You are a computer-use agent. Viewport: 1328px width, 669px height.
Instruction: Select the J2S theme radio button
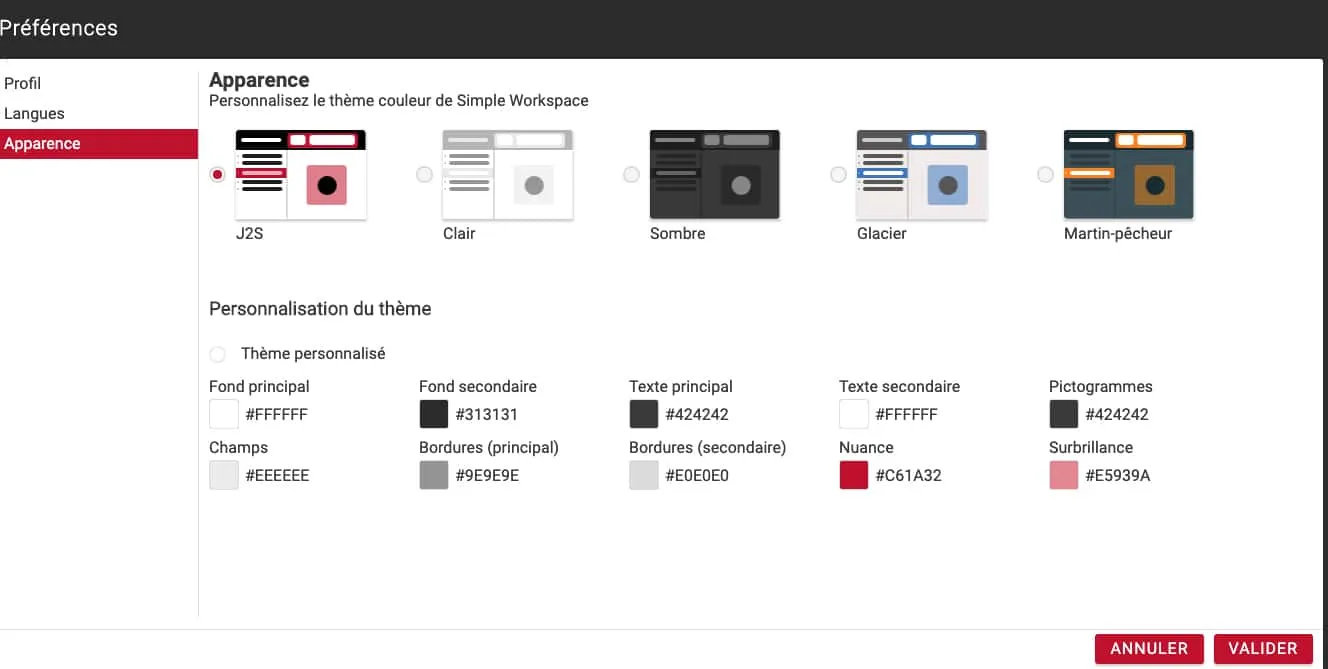tap(218, 175)
